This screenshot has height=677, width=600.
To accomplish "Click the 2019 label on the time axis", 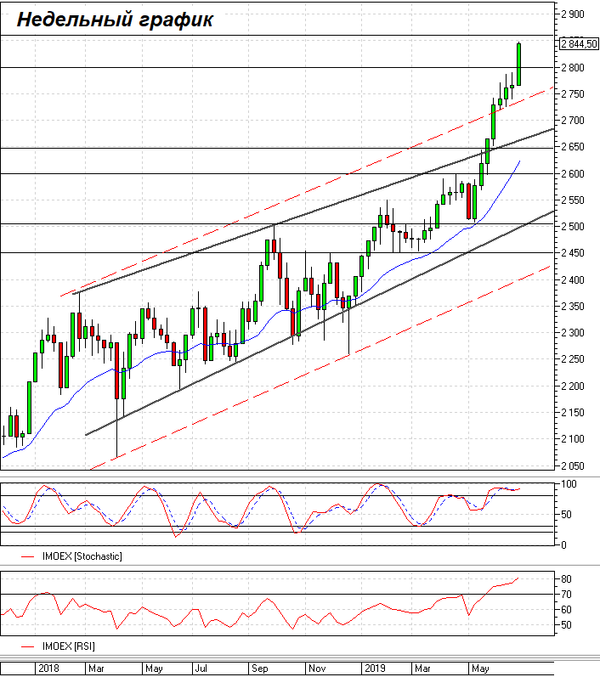I will click(375, 668).
